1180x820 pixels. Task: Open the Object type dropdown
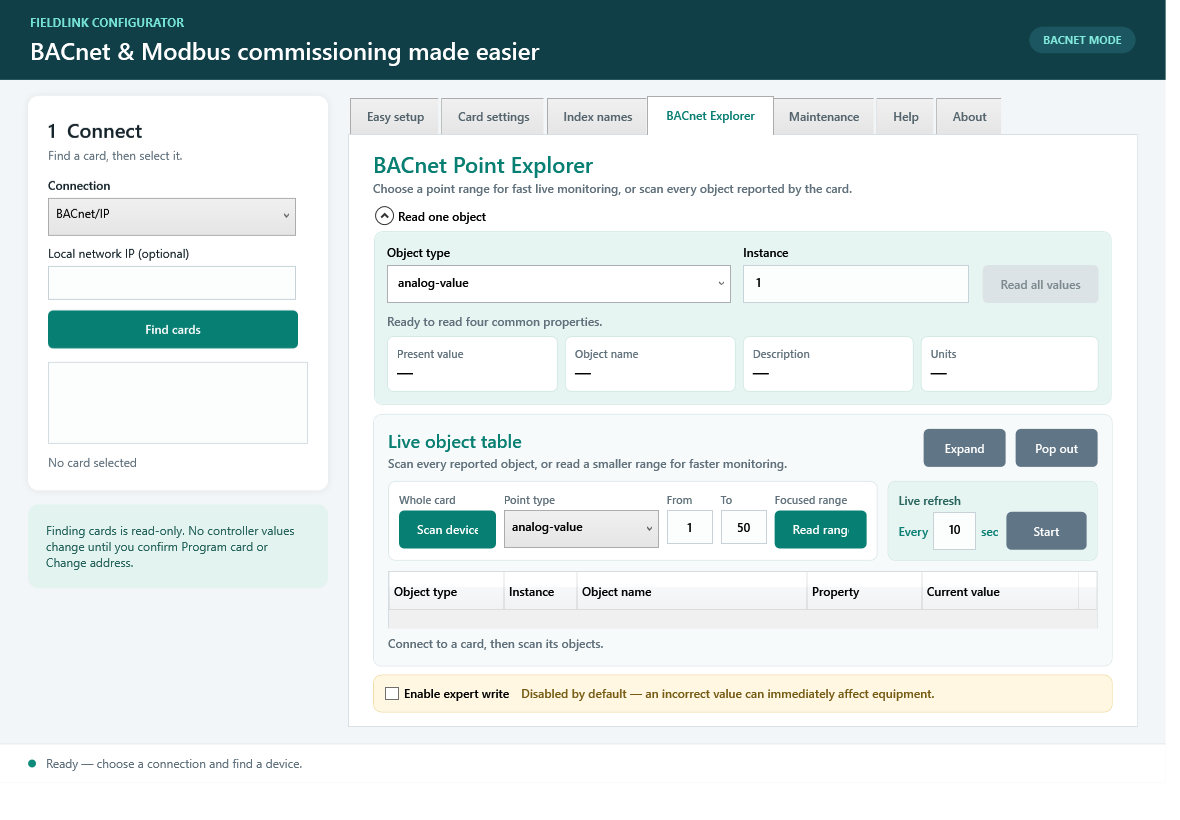tap(558, 284)
